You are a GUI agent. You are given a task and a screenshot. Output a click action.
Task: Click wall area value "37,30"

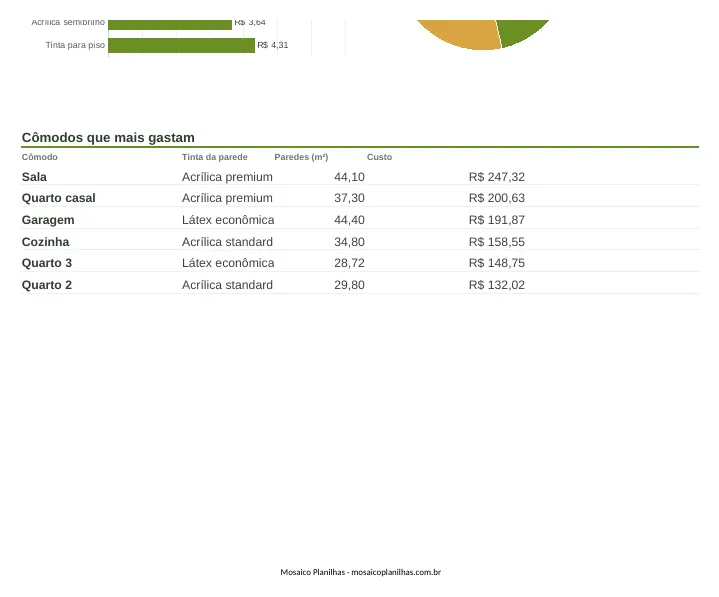349,198
